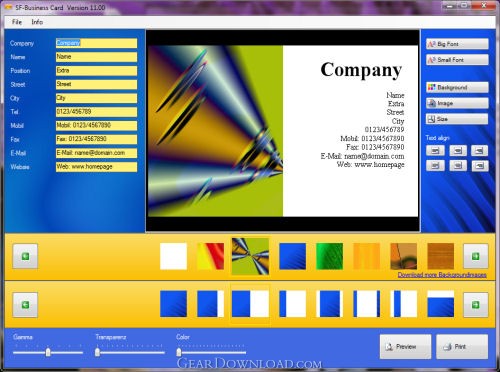Select the orange-brown abstract background thumbnail
This screenshot has width=500, height=372.
[403, 256]
